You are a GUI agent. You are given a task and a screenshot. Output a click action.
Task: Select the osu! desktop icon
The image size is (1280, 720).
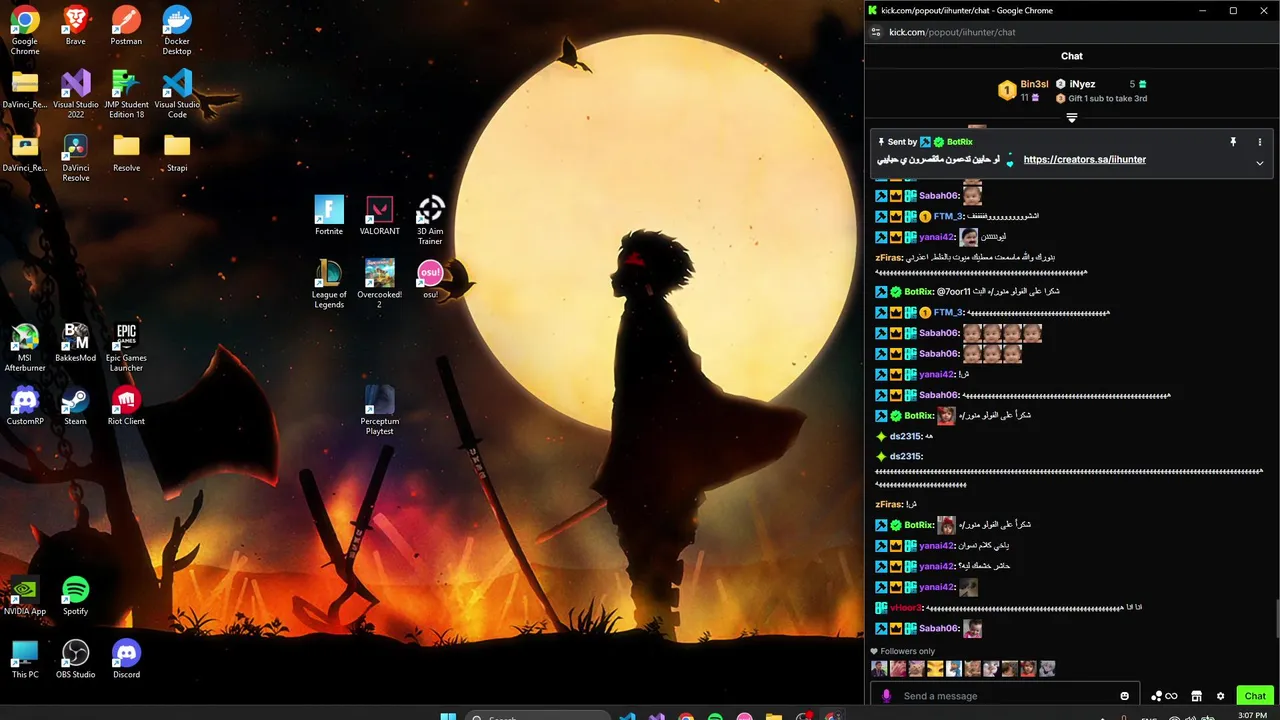pyautogui.click(x=430, y=279)
